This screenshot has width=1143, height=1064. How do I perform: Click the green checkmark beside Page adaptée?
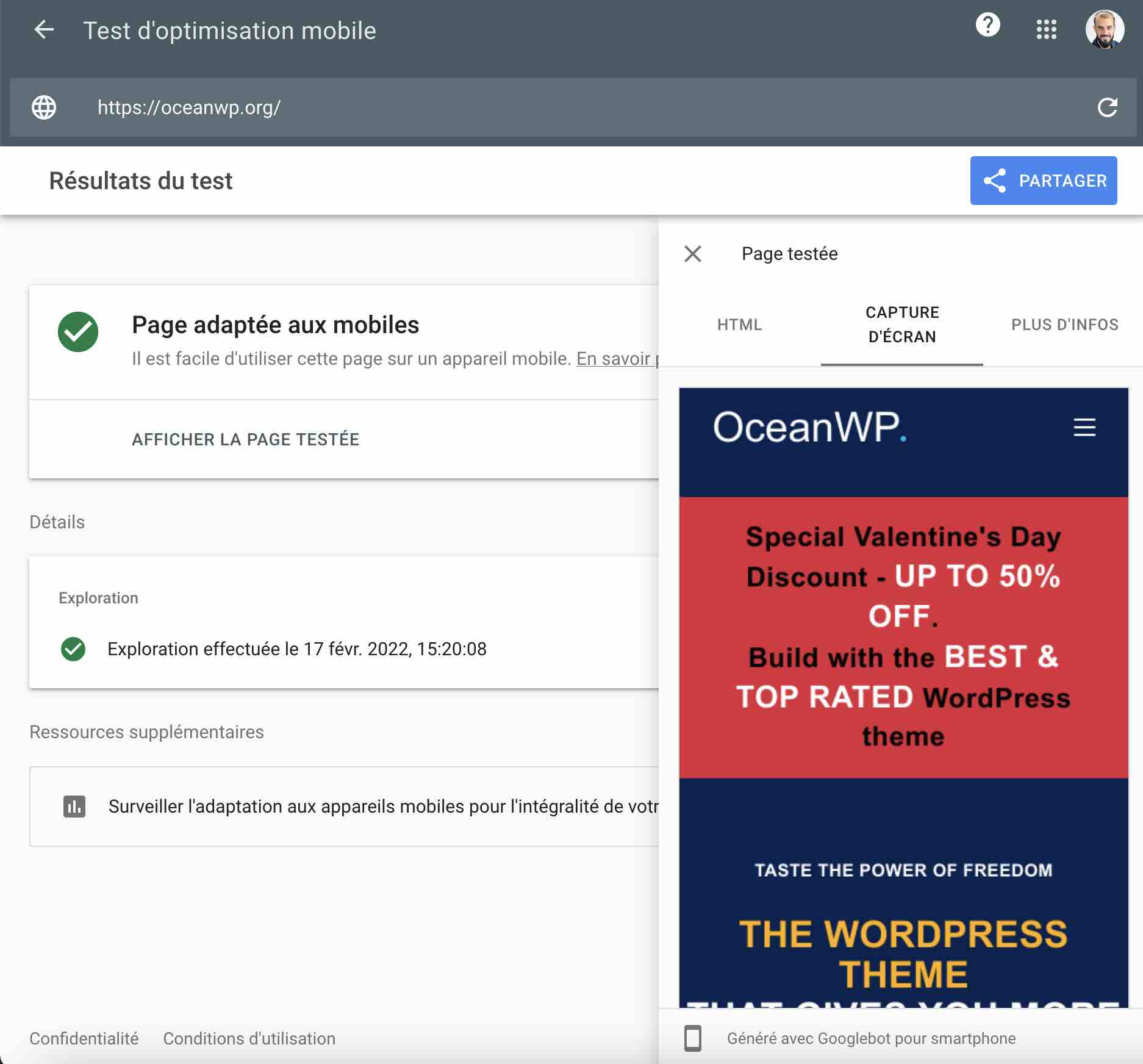click(x=76, y=331)
